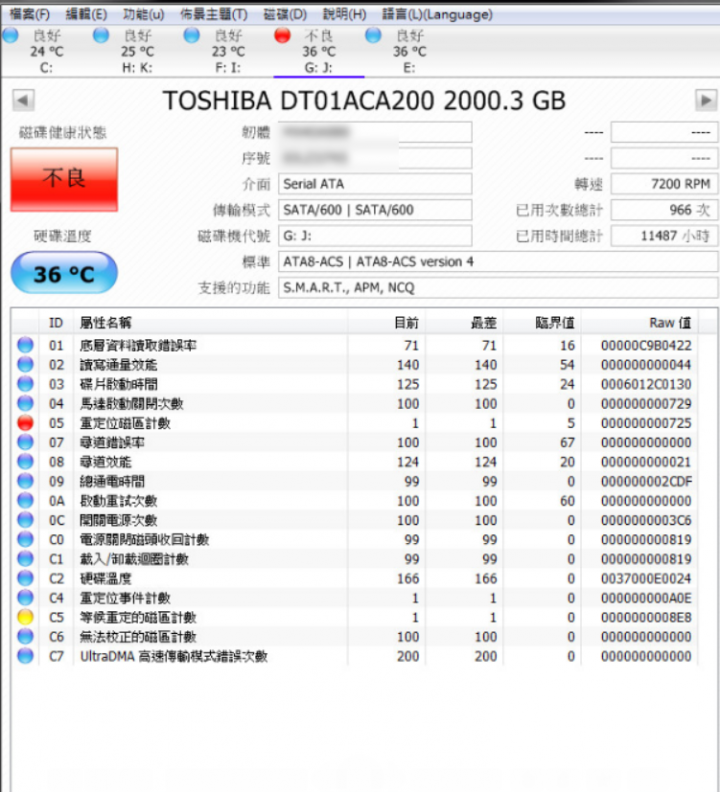720x792 pixels.
Task: Click the yellow status icon for attribute C5
Action: pos(25,617)
